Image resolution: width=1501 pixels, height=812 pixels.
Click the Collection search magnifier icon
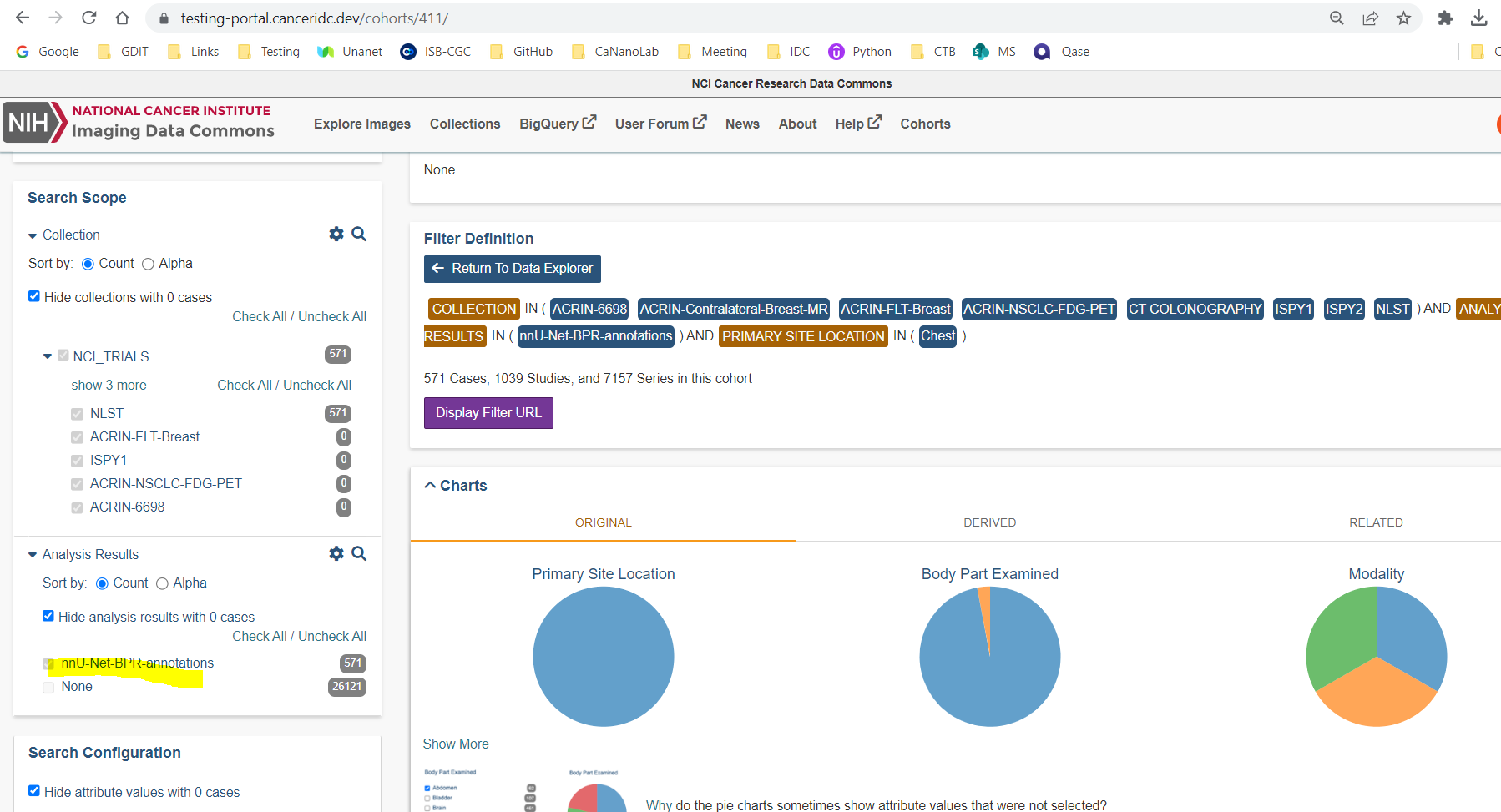click(359, 235)
